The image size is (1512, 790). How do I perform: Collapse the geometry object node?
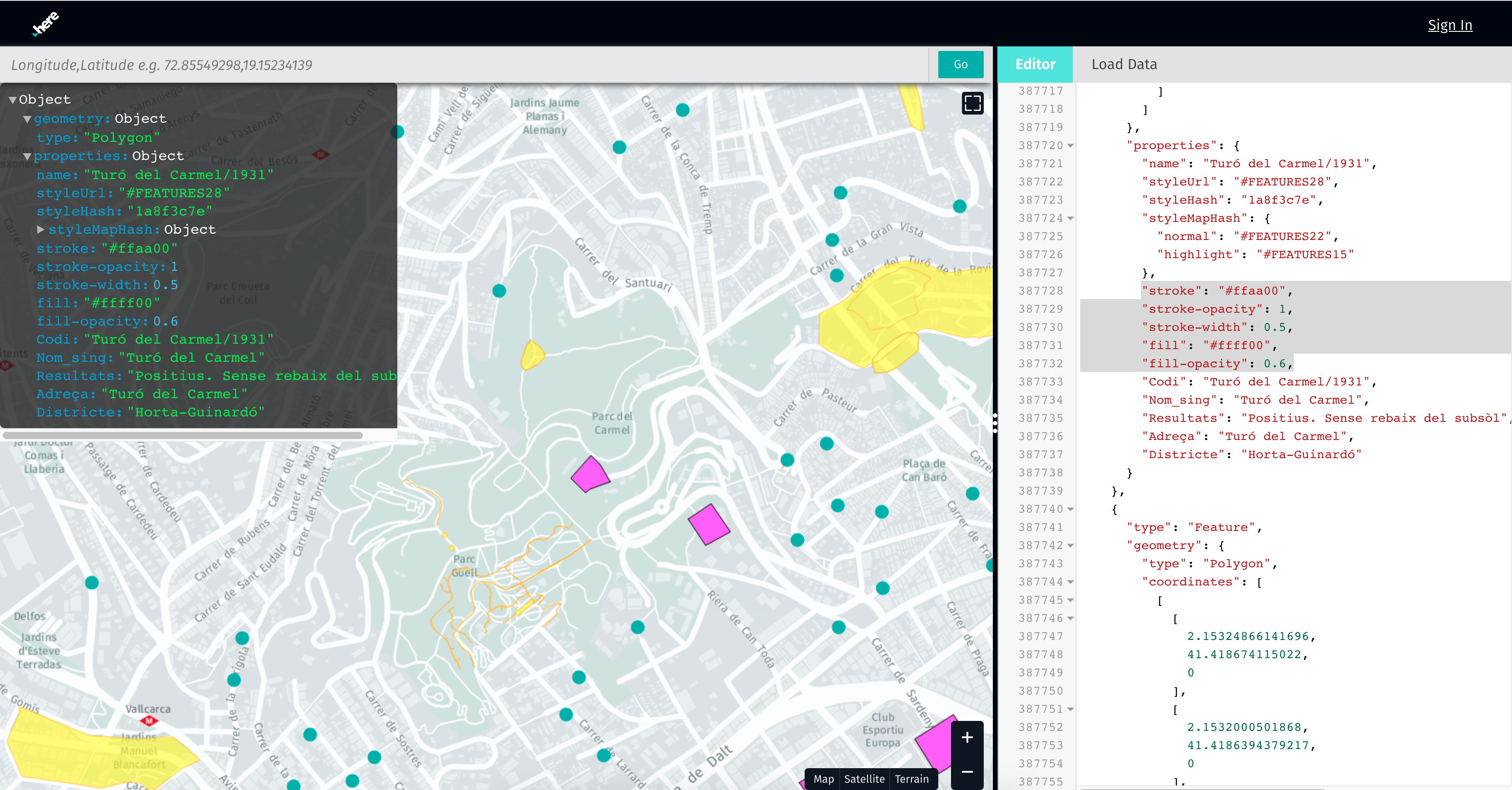[27, 119]
